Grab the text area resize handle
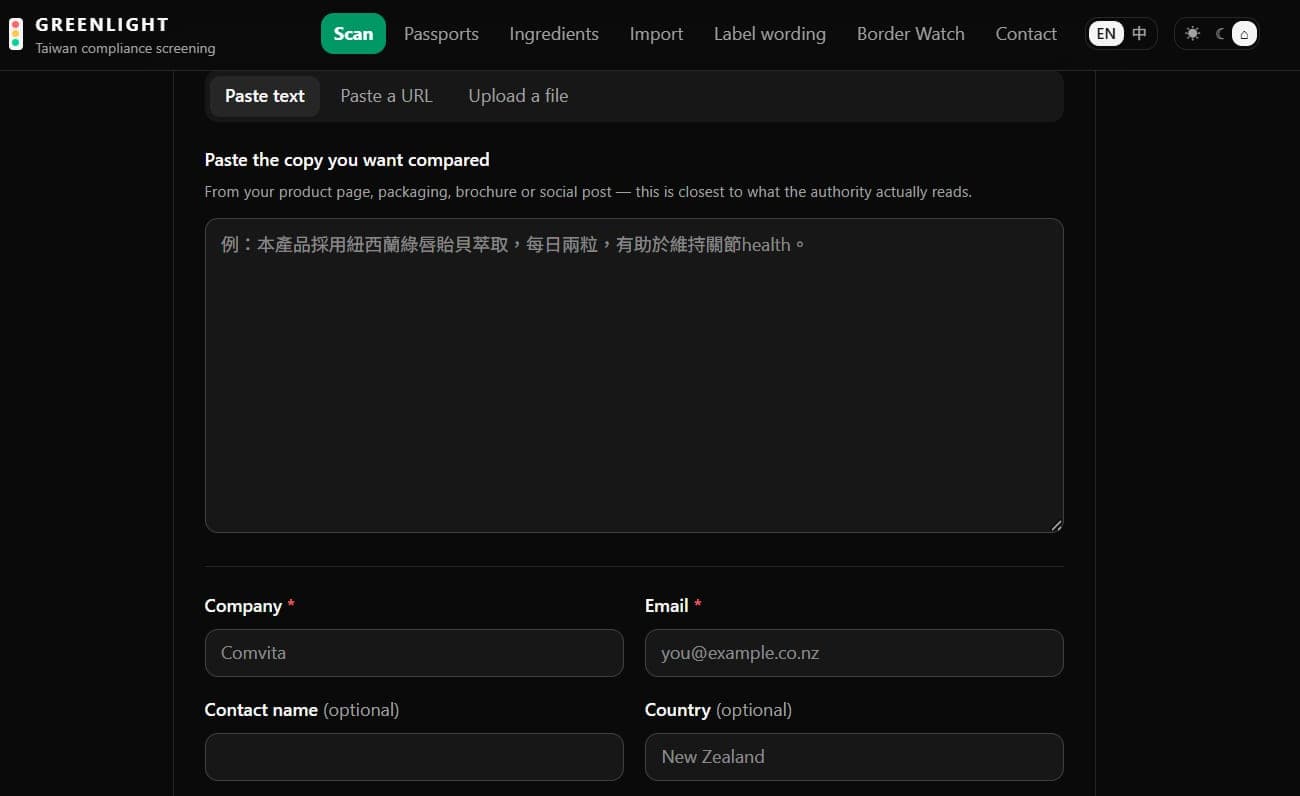The image size is (1300, 796). pyautogui.click(x=1056, y=525)
